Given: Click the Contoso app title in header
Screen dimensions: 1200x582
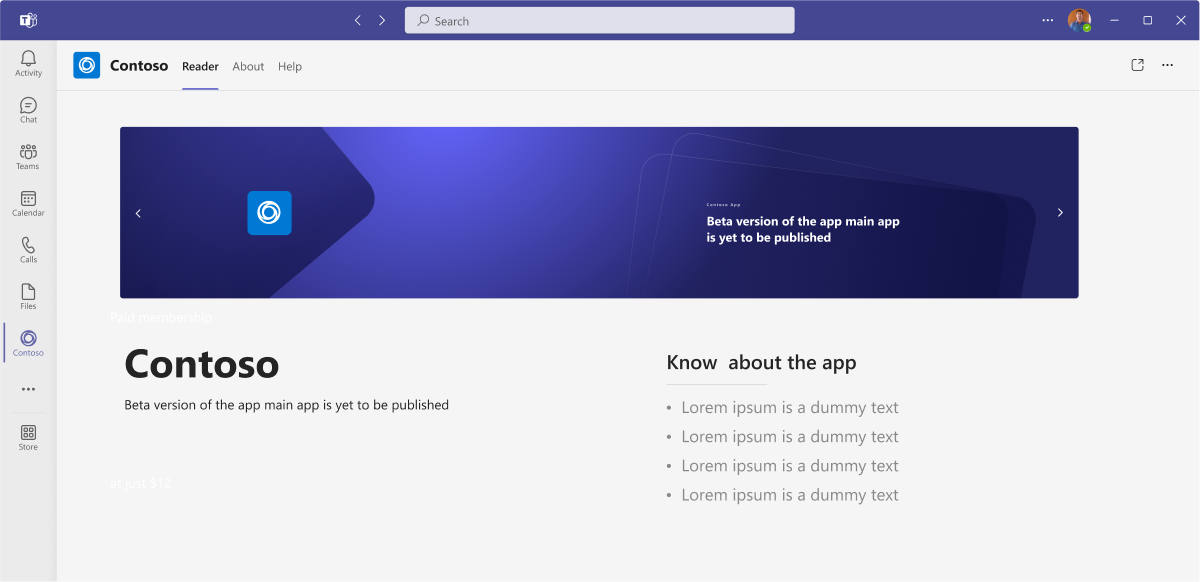Looking at the screenshot, I should 139,66.
